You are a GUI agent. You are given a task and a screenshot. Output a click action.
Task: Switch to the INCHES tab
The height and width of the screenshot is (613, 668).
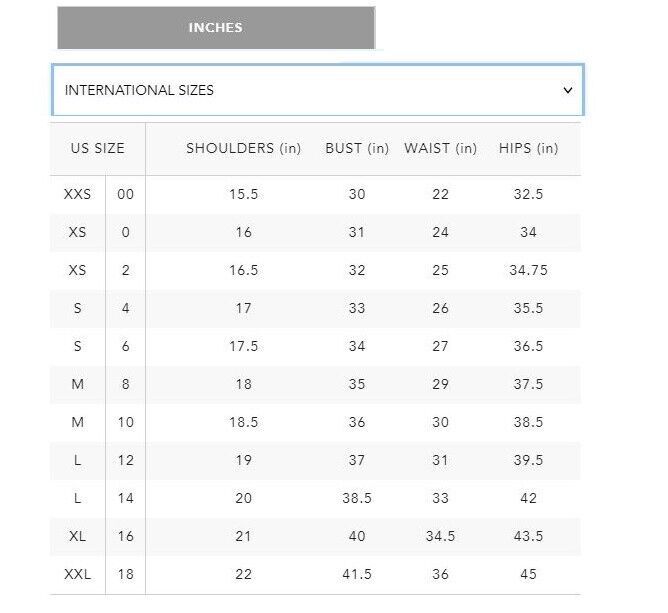tap(216, 28)
